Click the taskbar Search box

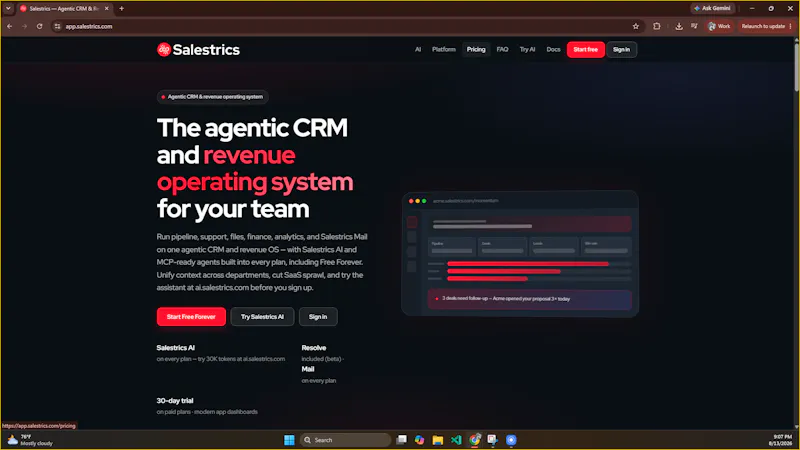pos(345,440)
